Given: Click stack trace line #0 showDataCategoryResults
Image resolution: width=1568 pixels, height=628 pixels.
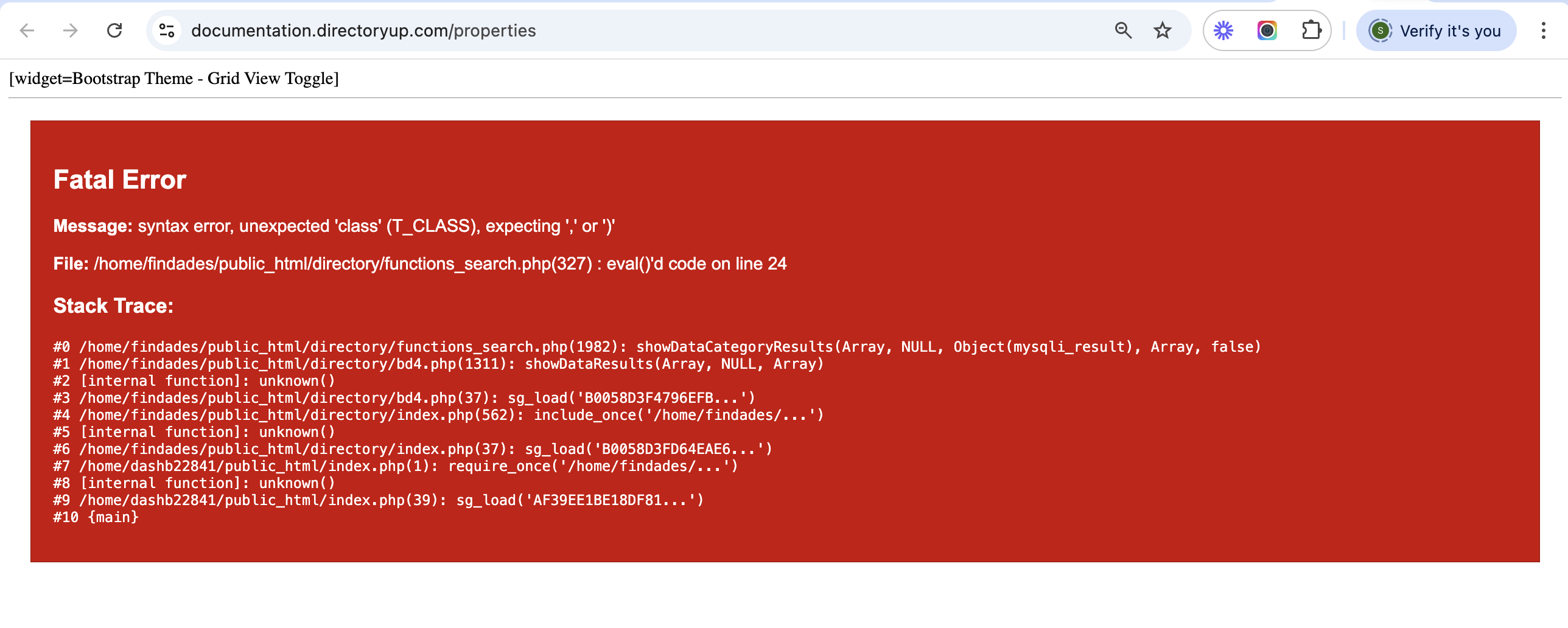Looking at the screenshot, I should pos(657,347).
